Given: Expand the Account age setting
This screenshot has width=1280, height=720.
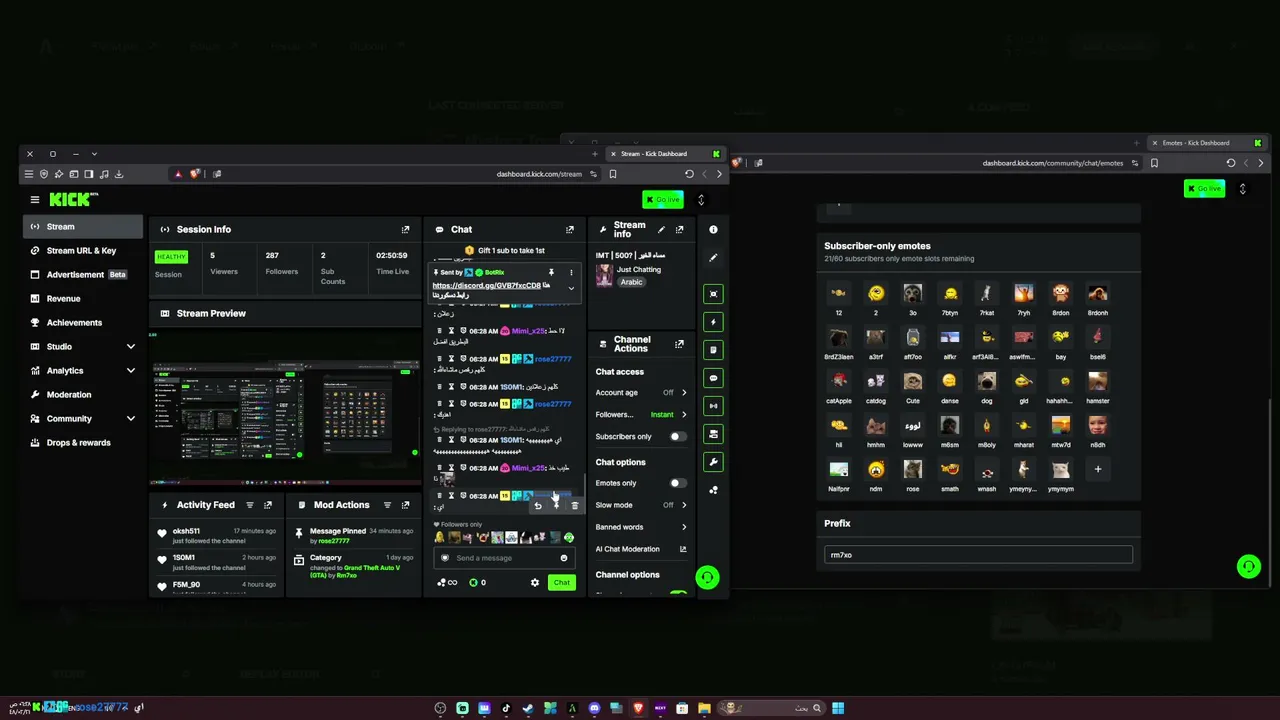Looking at the screenshot, I should tap(641, 393).
